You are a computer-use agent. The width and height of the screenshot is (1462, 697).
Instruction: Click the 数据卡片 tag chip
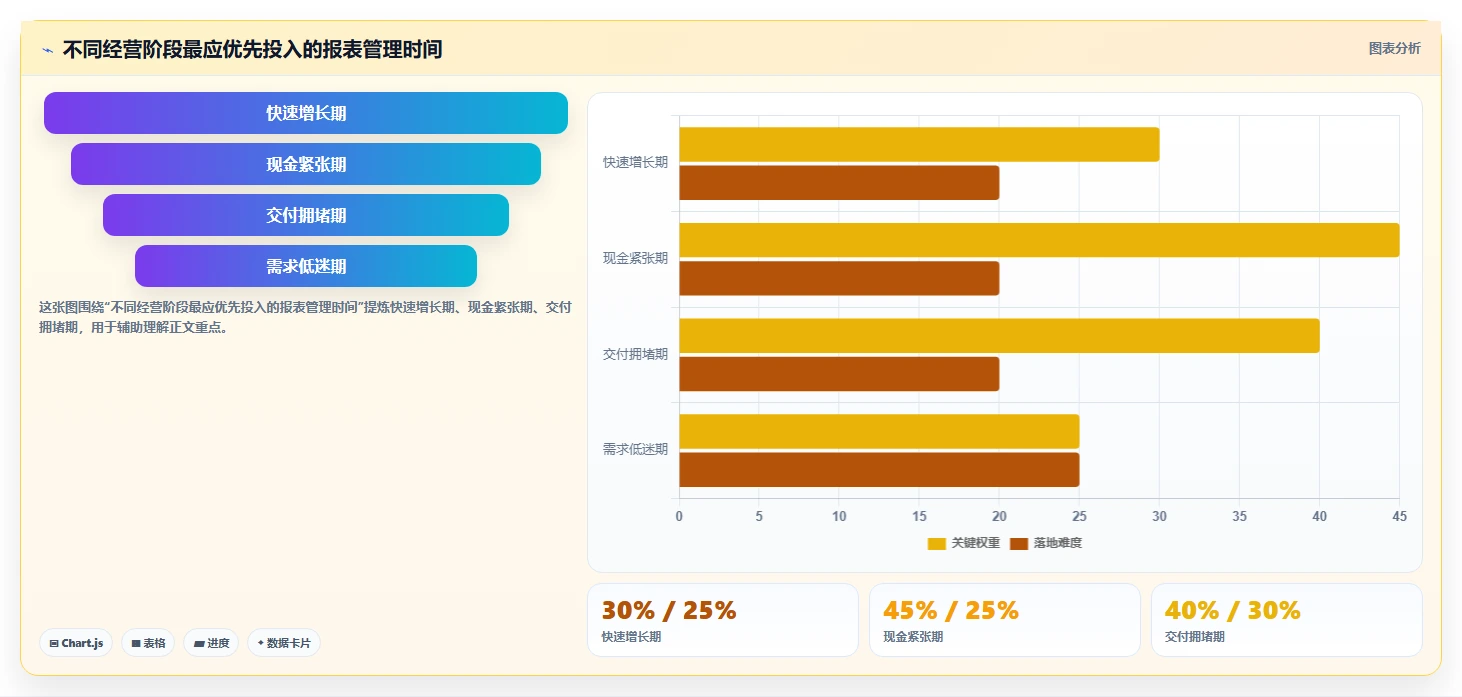coord(283,643)
